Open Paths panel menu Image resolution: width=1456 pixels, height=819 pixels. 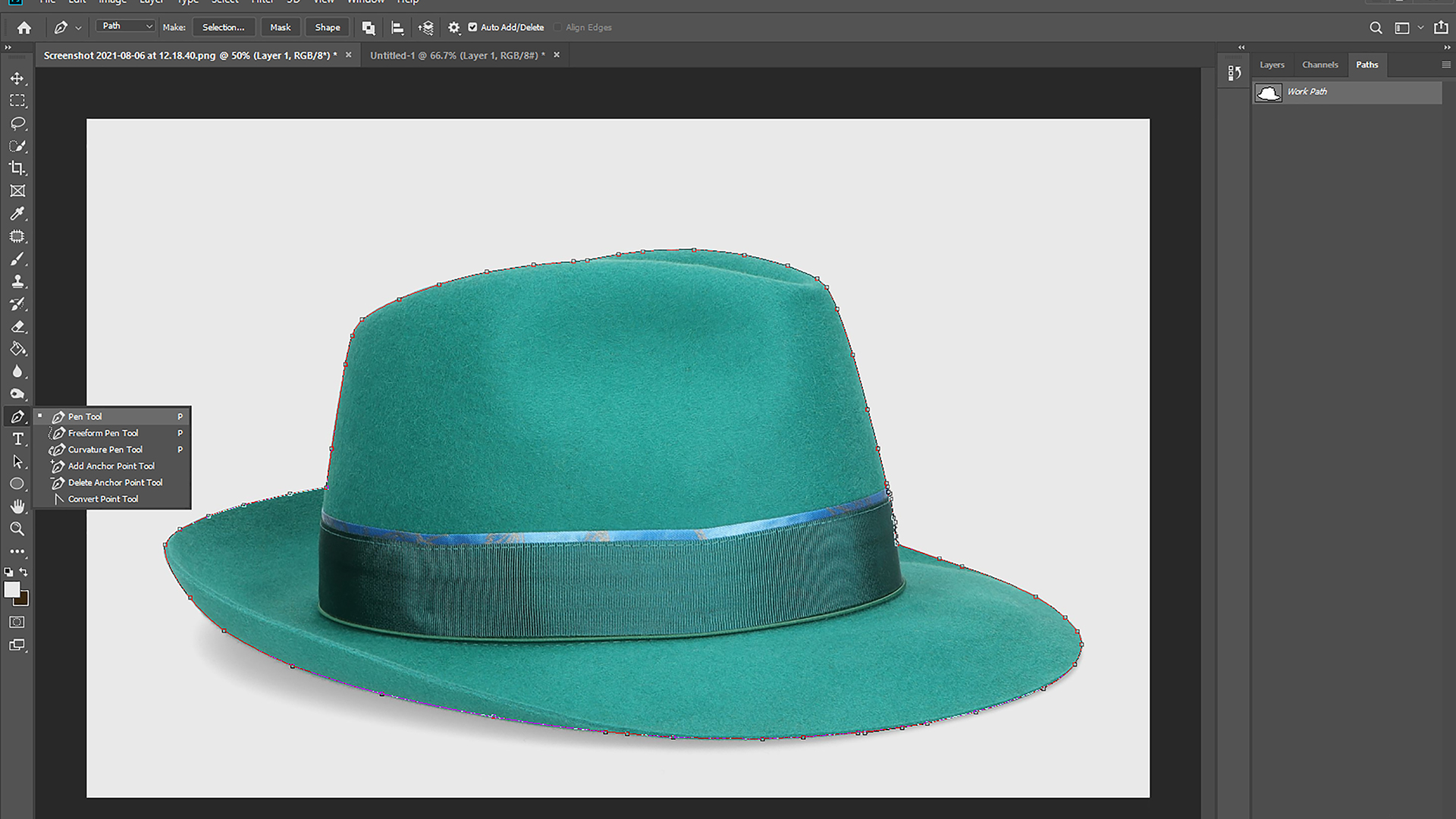click(x=1446, y=65)
